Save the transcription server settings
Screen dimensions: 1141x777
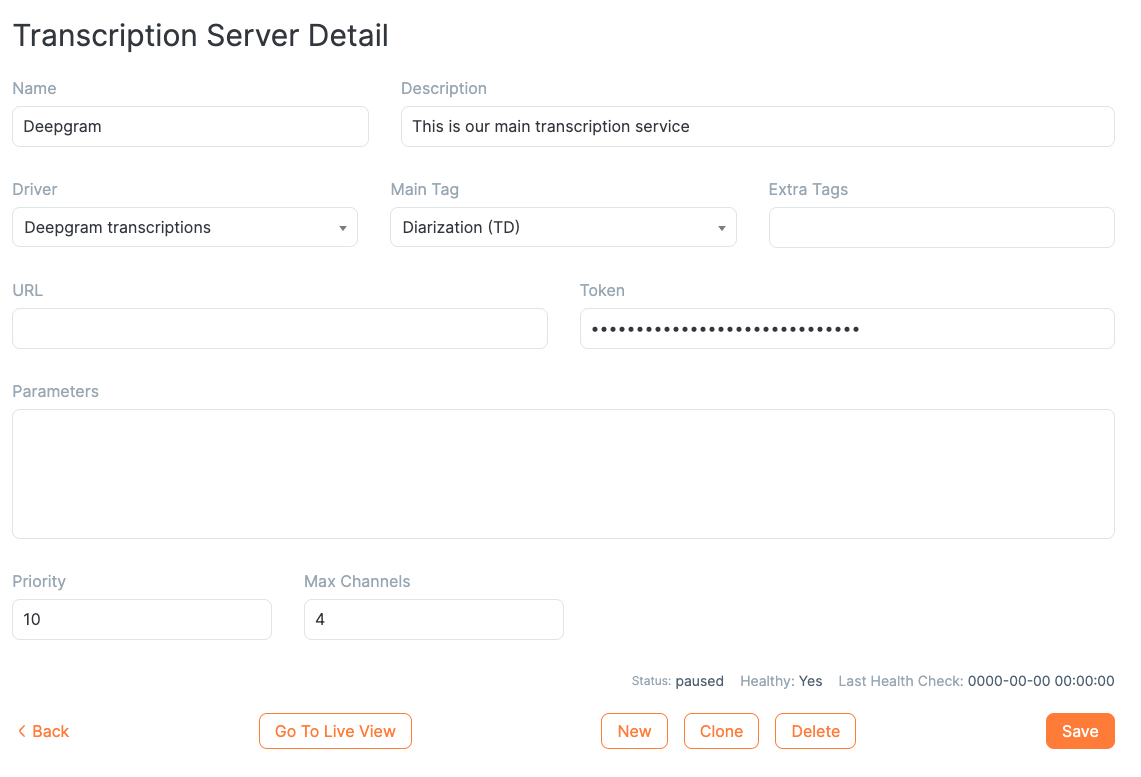coord(1080,731)
